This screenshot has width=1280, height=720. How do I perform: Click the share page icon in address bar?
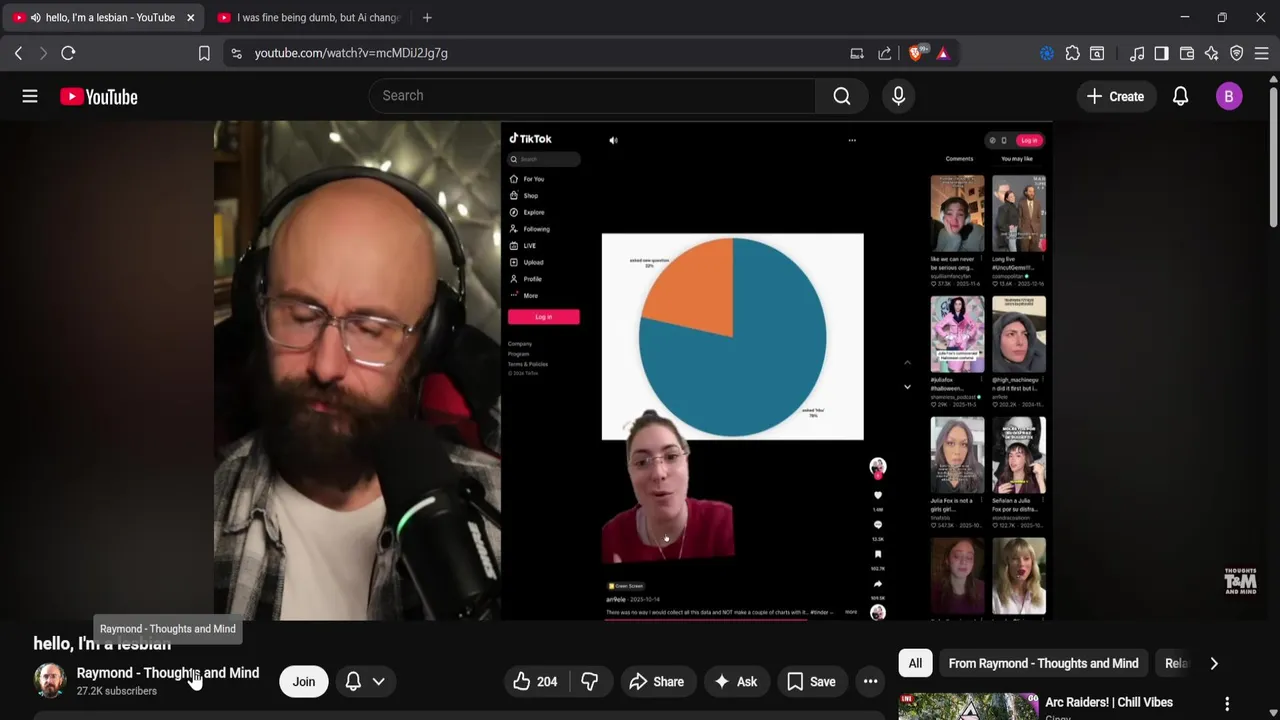(x=884, y=53)
